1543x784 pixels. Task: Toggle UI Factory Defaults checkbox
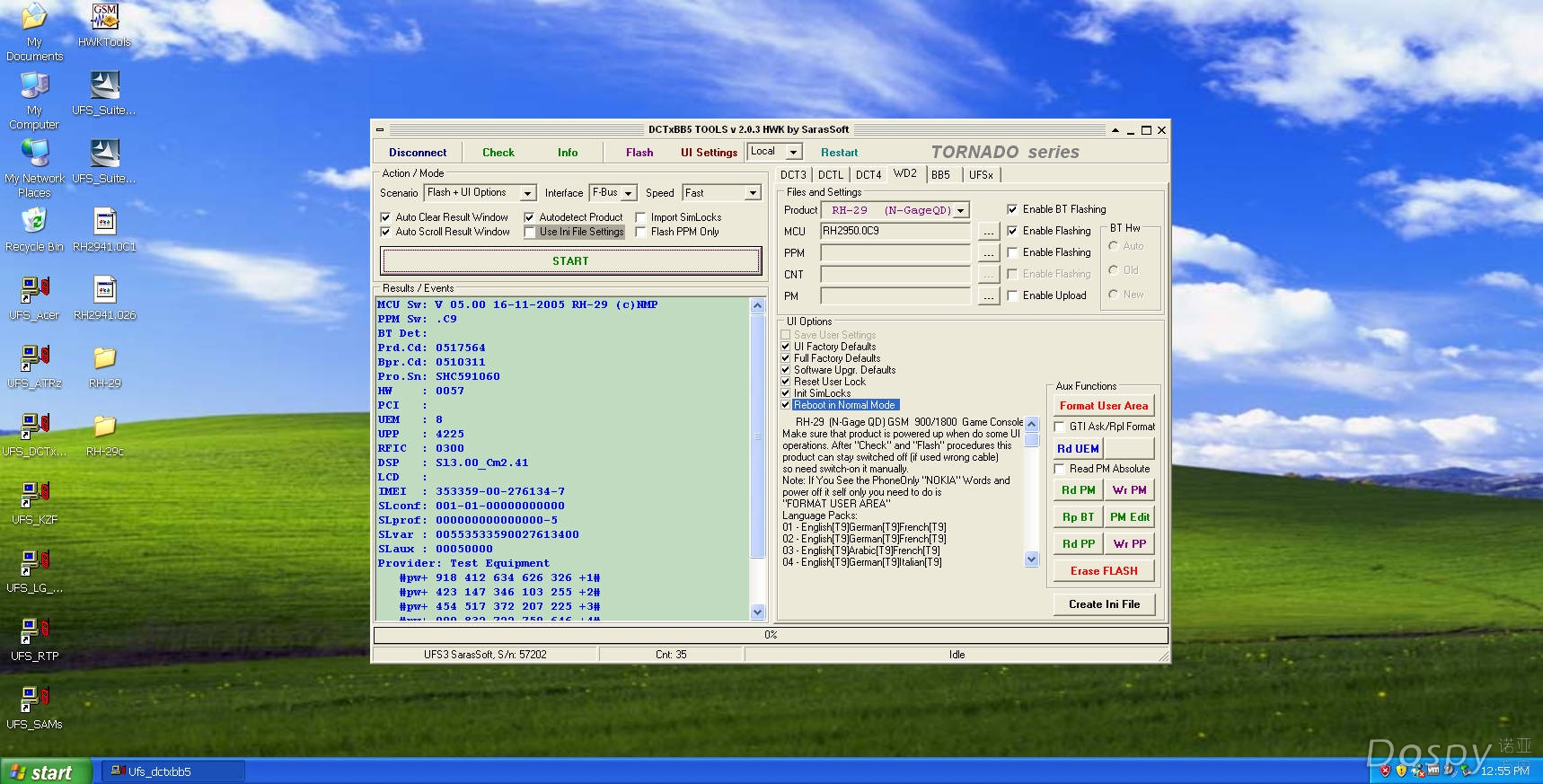tap(786, 347)
